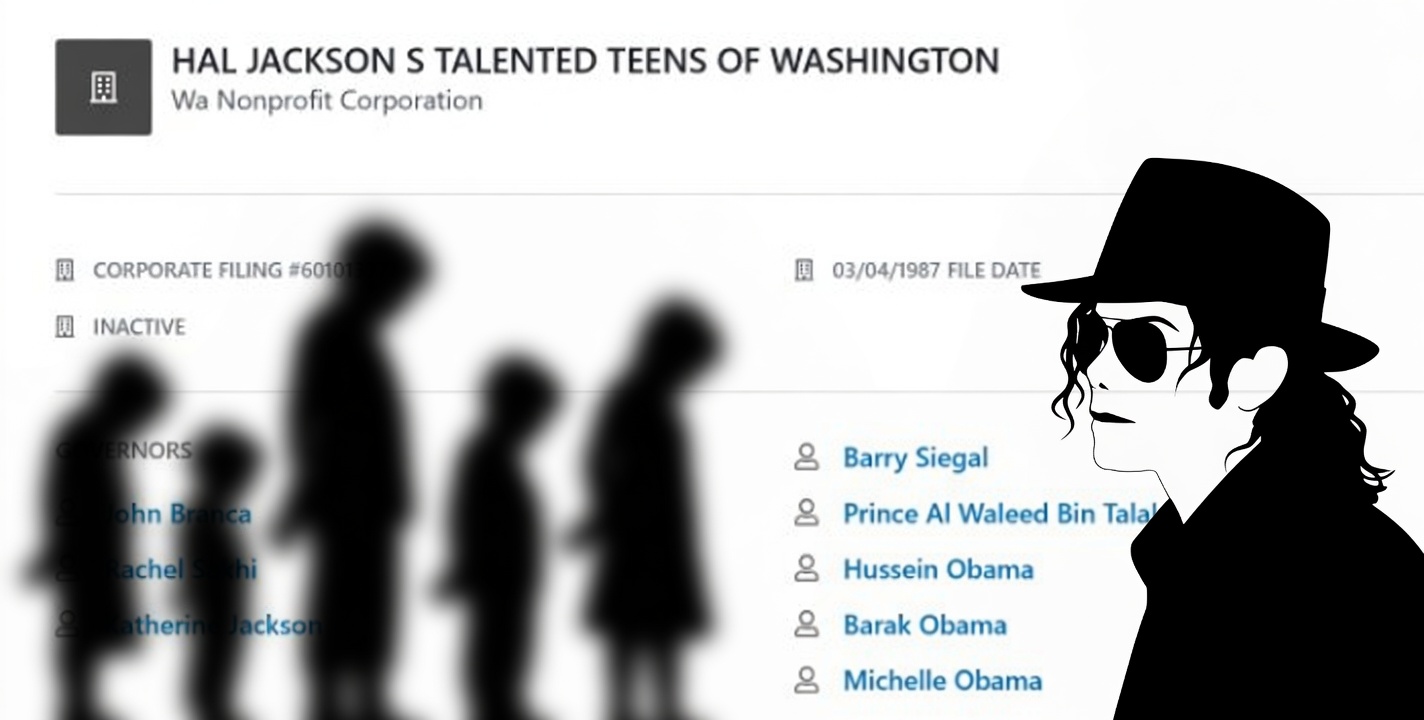Select the Hussein Obama link

coord(938,569)
